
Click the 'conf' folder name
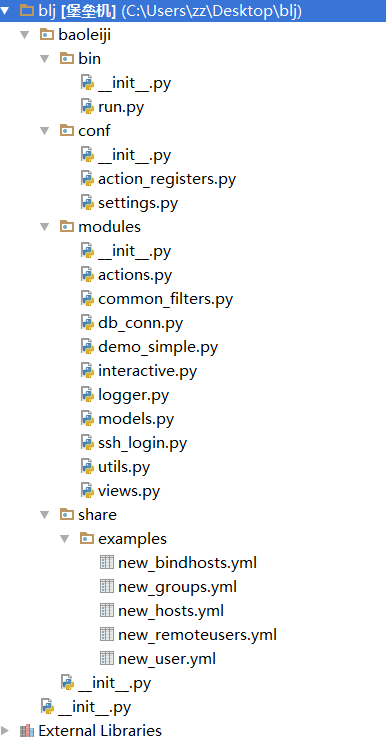tap(94, 130)
